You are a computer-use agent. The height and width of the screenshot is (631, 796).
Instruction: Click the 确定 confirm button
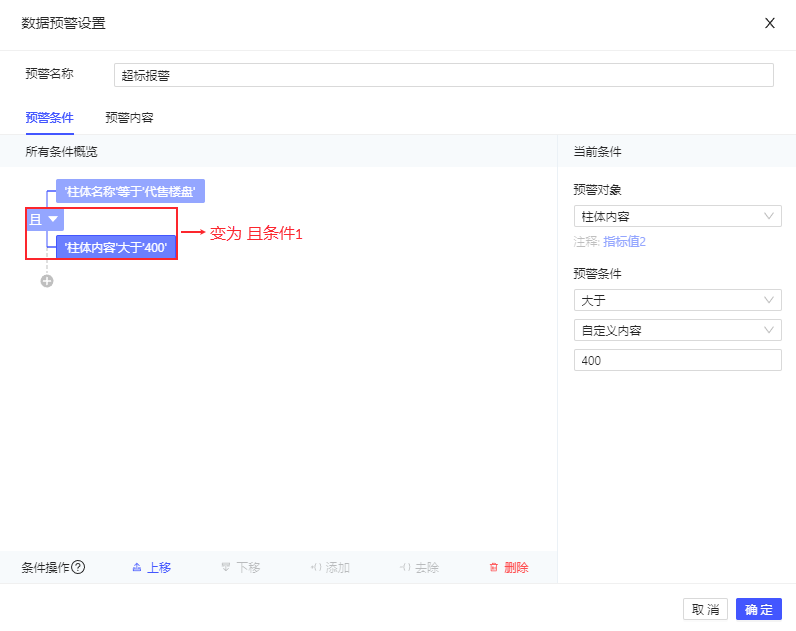click(758, 609)
